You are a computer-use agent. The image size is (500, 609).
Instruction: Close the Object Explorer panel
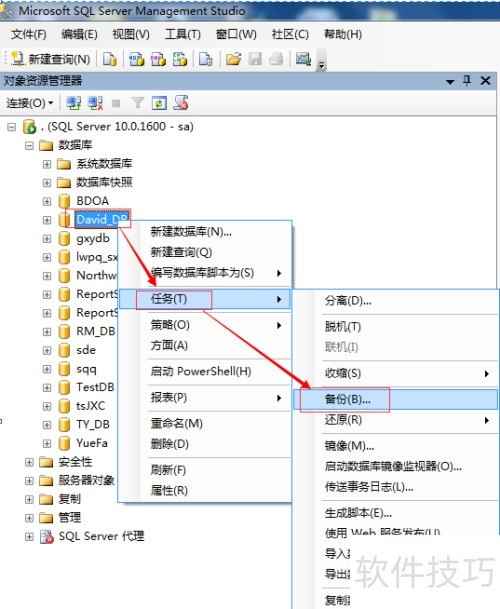click(x=485, y=80)
